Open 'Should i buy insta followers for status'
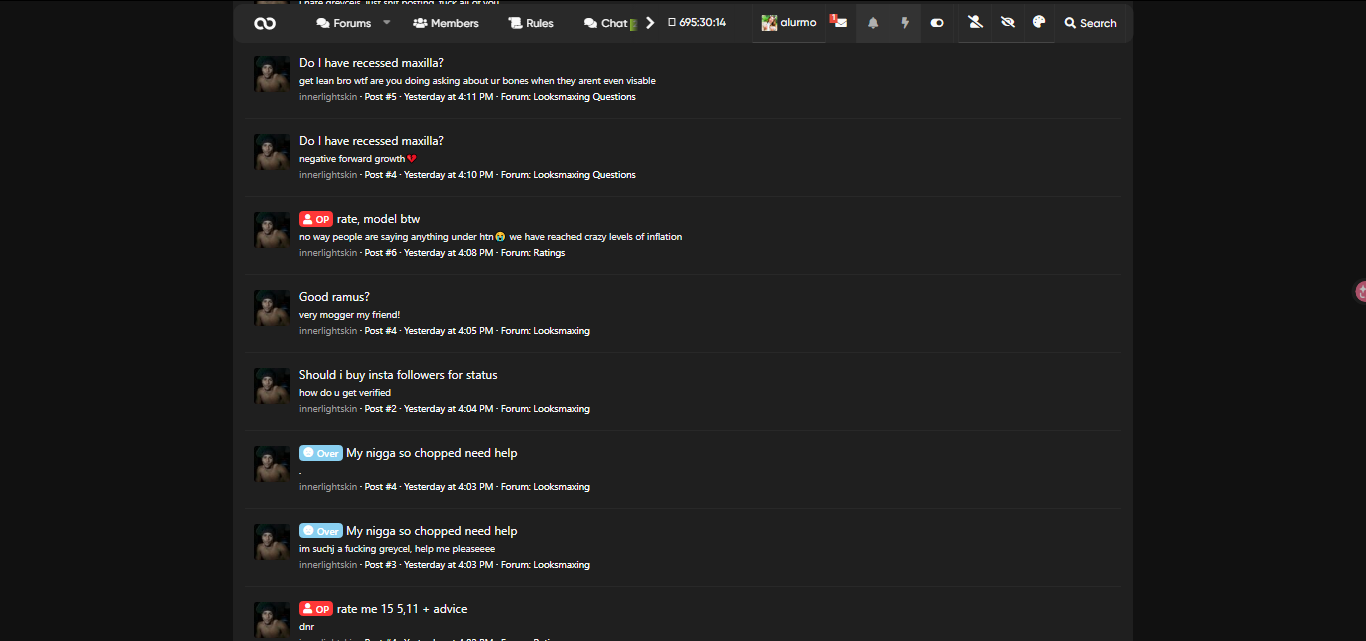 click(398, 375)
